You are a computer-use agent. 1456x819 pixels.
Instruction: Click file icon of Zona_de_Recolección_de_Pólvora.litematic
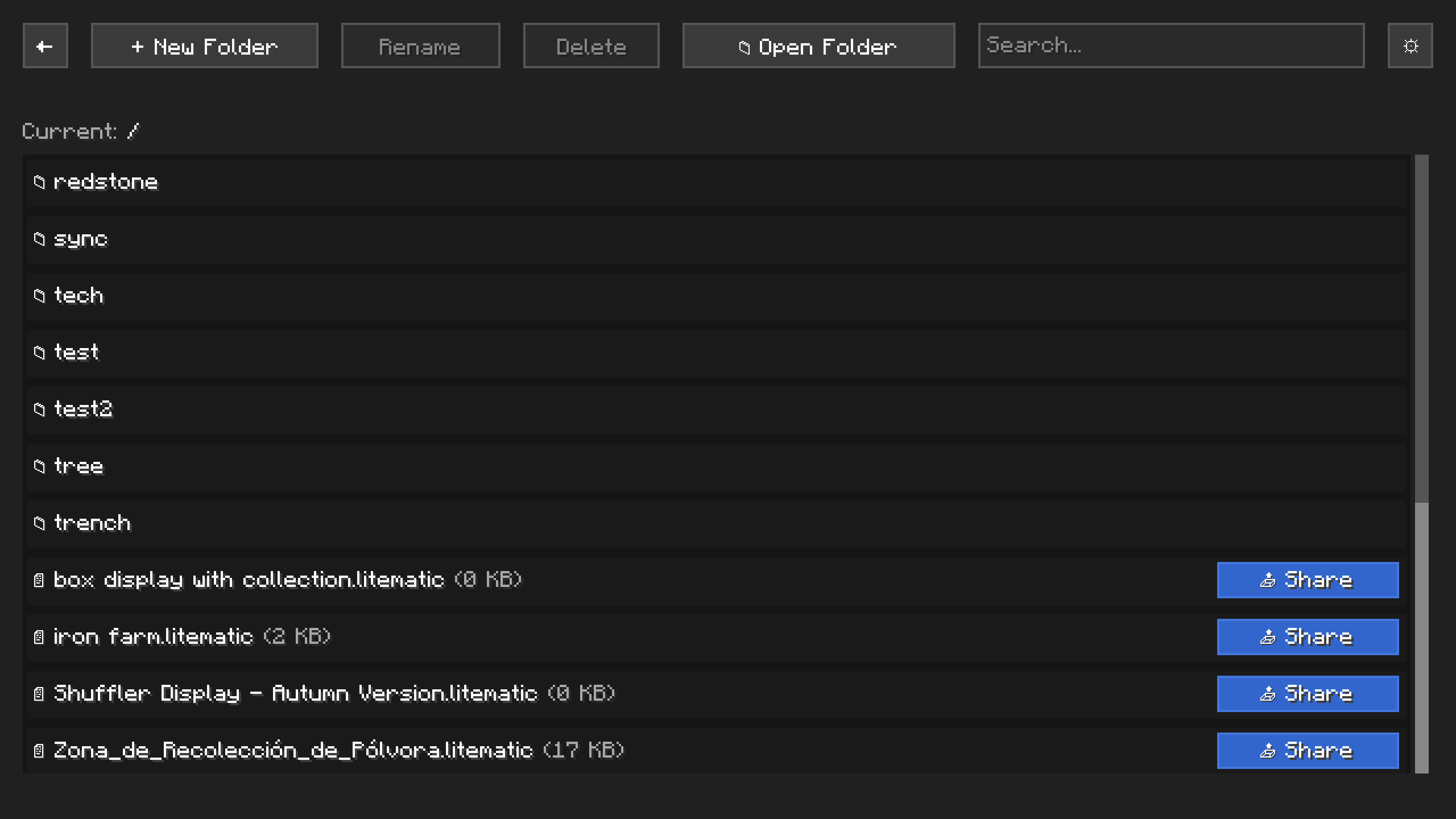pyautogui.click(x=39, y=751)
